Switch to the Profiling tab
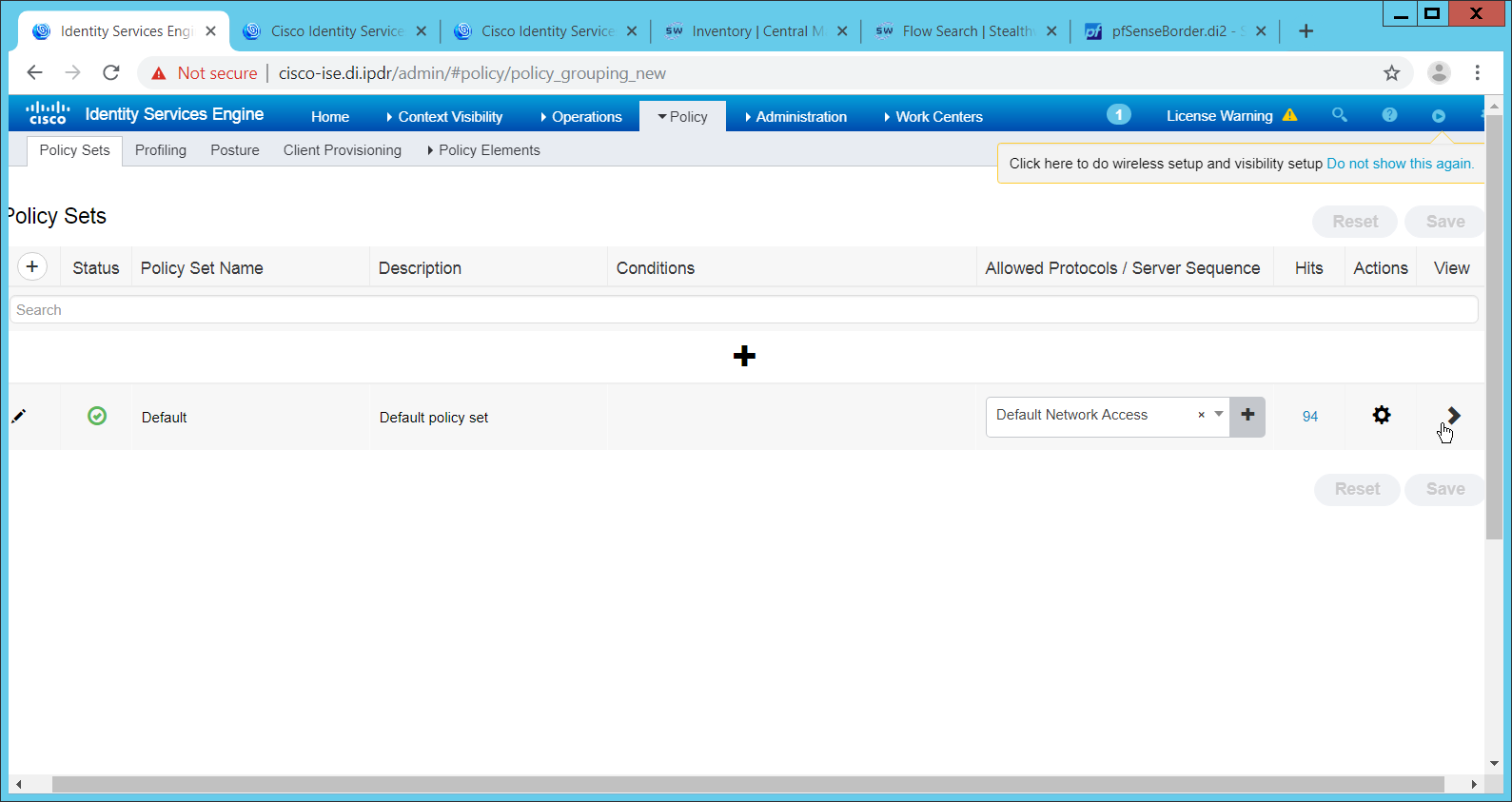 click(x=161, y=150)
